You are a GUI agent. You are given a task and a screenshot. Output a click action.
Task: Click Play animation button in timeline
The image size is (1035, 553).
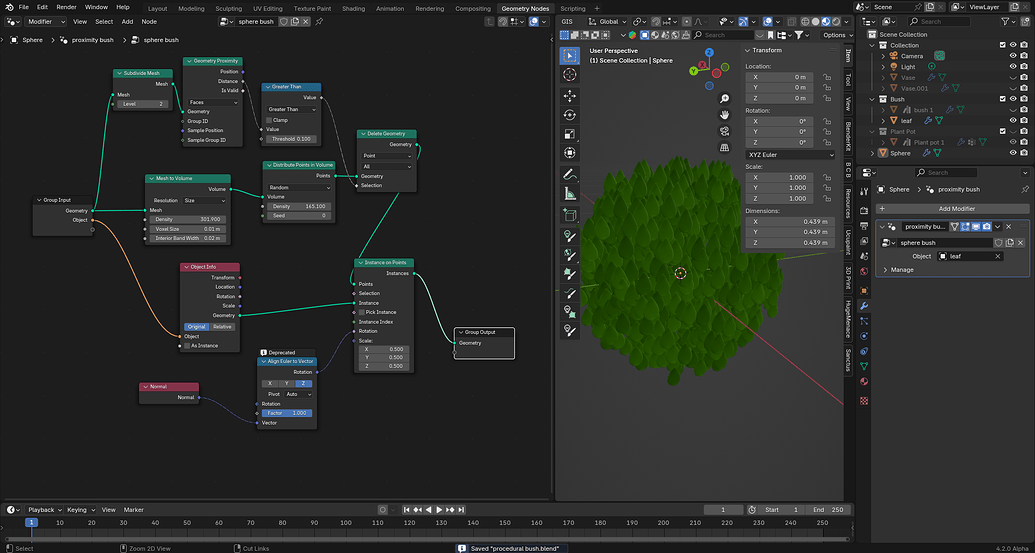[440, 510]
